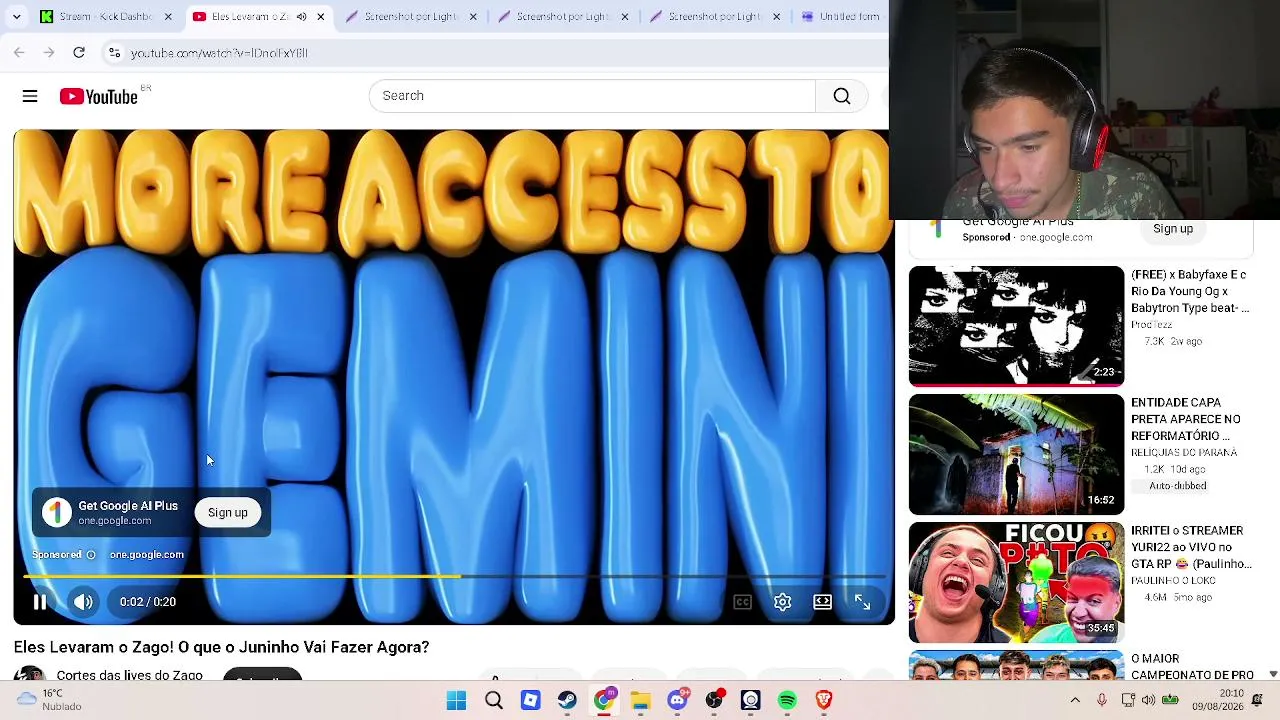Open the Babyfaxe type beat video thumbnail
The width and height of the screenshot is (1280, 720).
(x=1016, y=326)
